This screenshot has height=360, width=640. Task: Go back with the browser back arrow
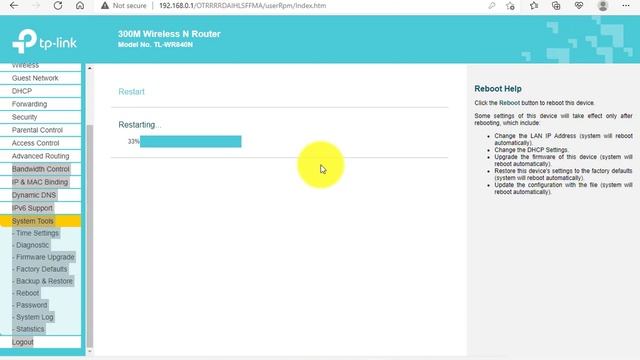coord(14,6)
